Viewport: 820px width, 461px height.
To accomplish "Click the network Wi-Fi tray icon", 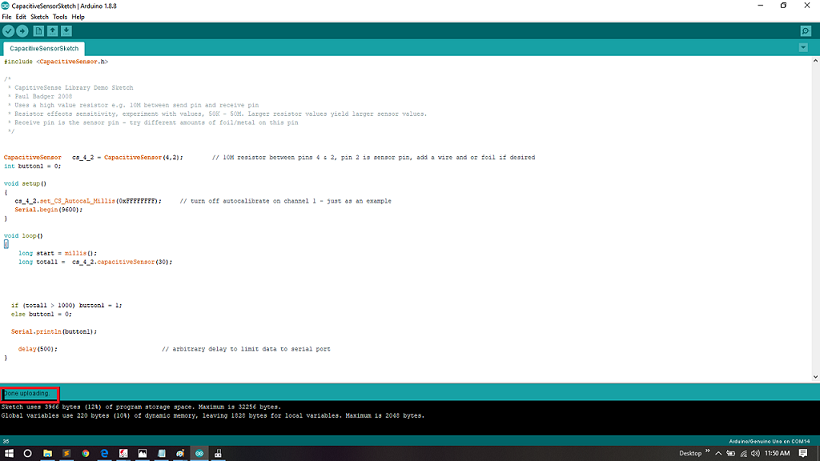I will (743, 453).
